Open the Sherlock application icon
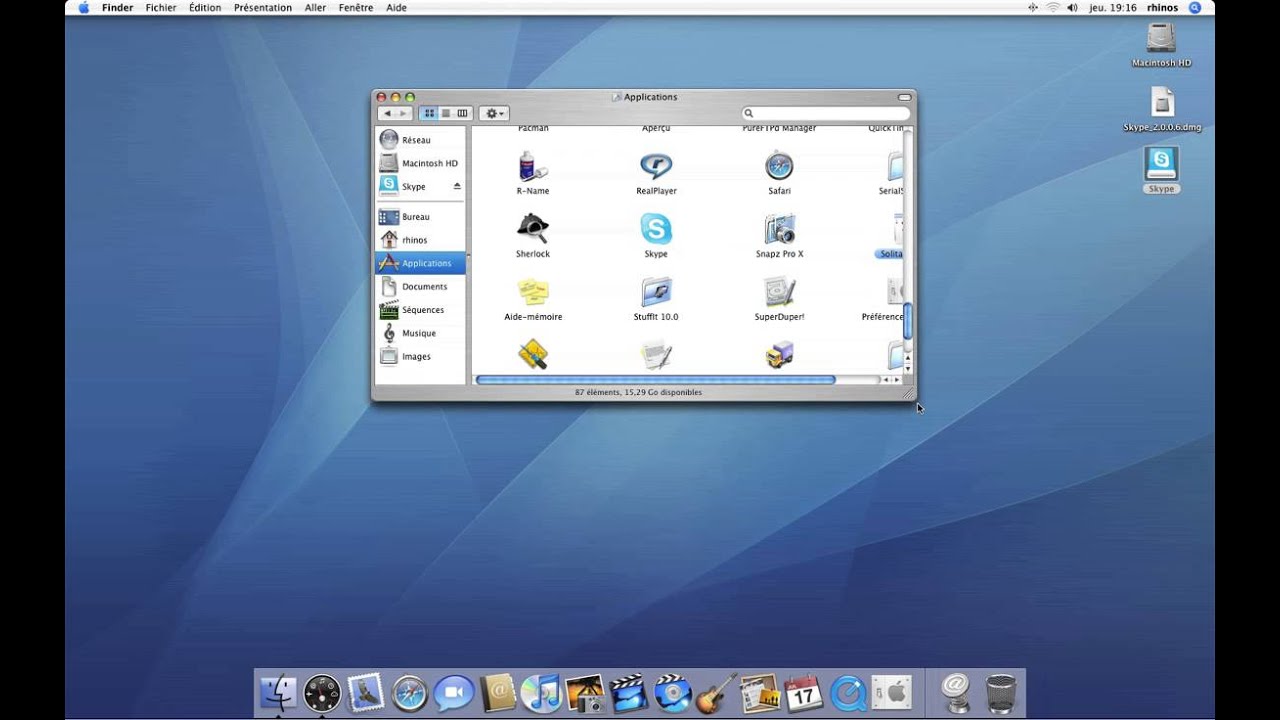Screen dimensions: 1280x720 [x=533, y=229]
